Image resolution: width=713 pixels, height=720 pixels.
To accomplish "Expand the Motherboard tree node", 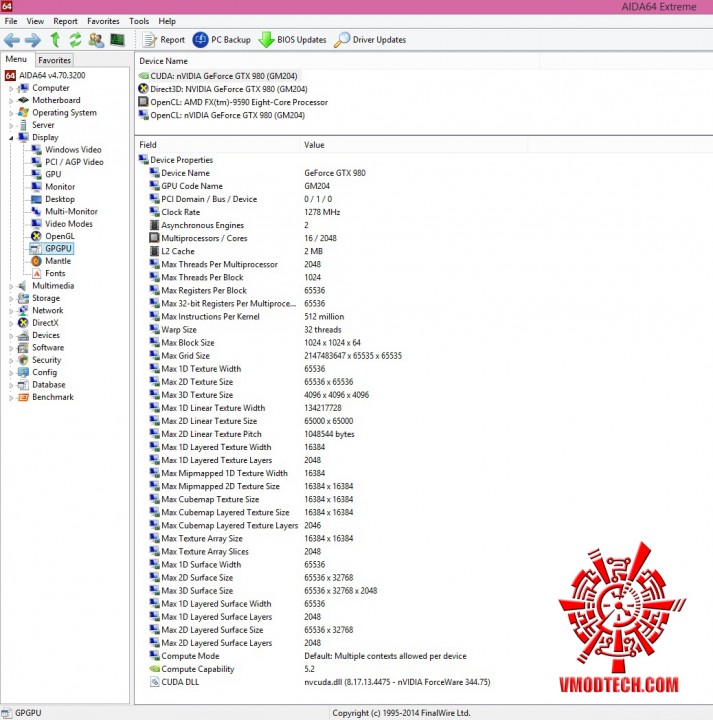I will point(11,101).
